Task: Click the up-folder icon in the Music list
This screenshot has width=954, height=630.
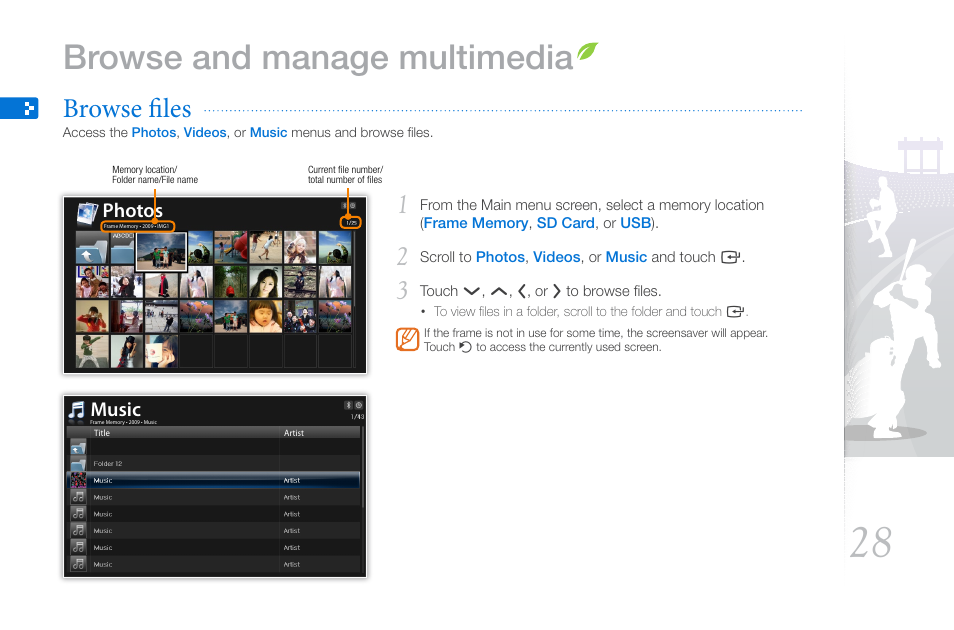Action: point(78,447)
